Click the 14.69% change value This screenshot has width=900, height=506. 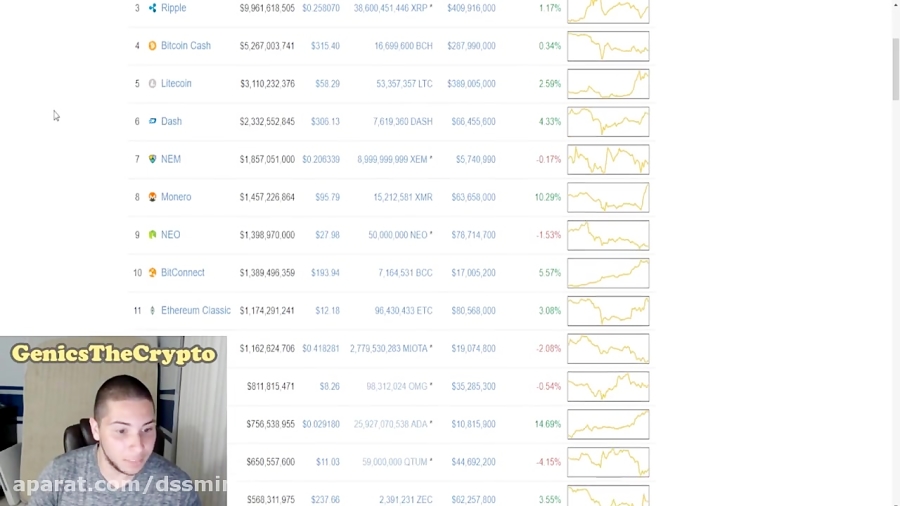548,425
